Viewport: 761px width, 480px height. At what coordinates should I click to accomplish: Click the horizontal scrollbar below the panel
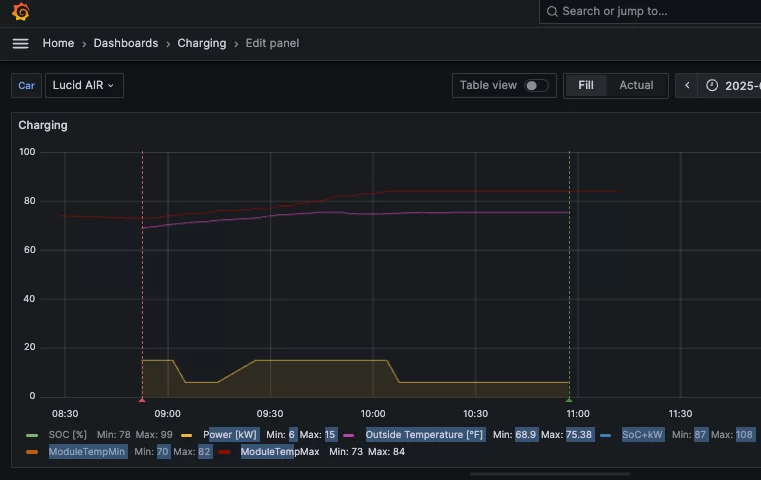(x=550, y=474)
